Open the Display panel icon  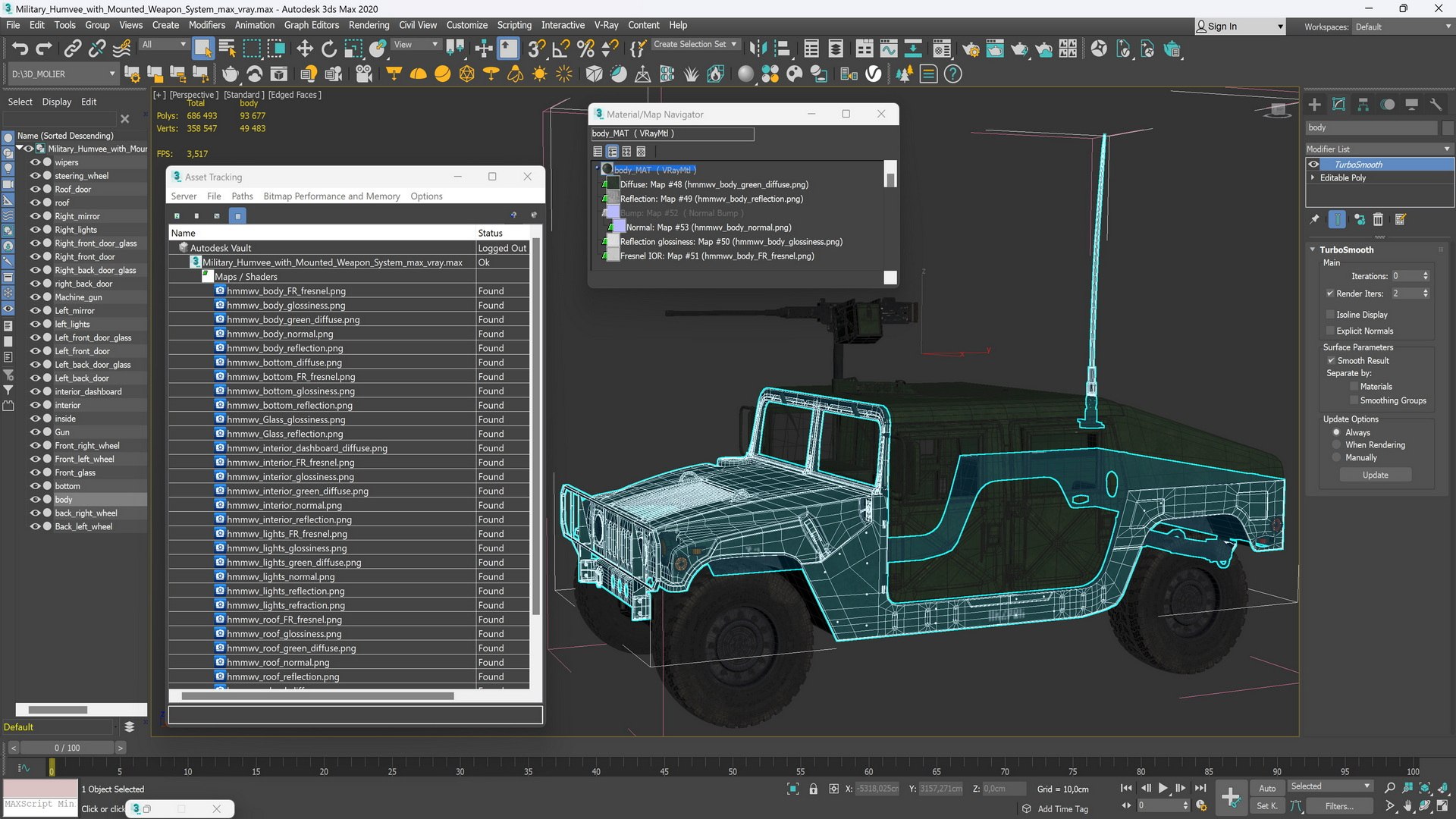pyautogui.click(x=1411, y=105)
